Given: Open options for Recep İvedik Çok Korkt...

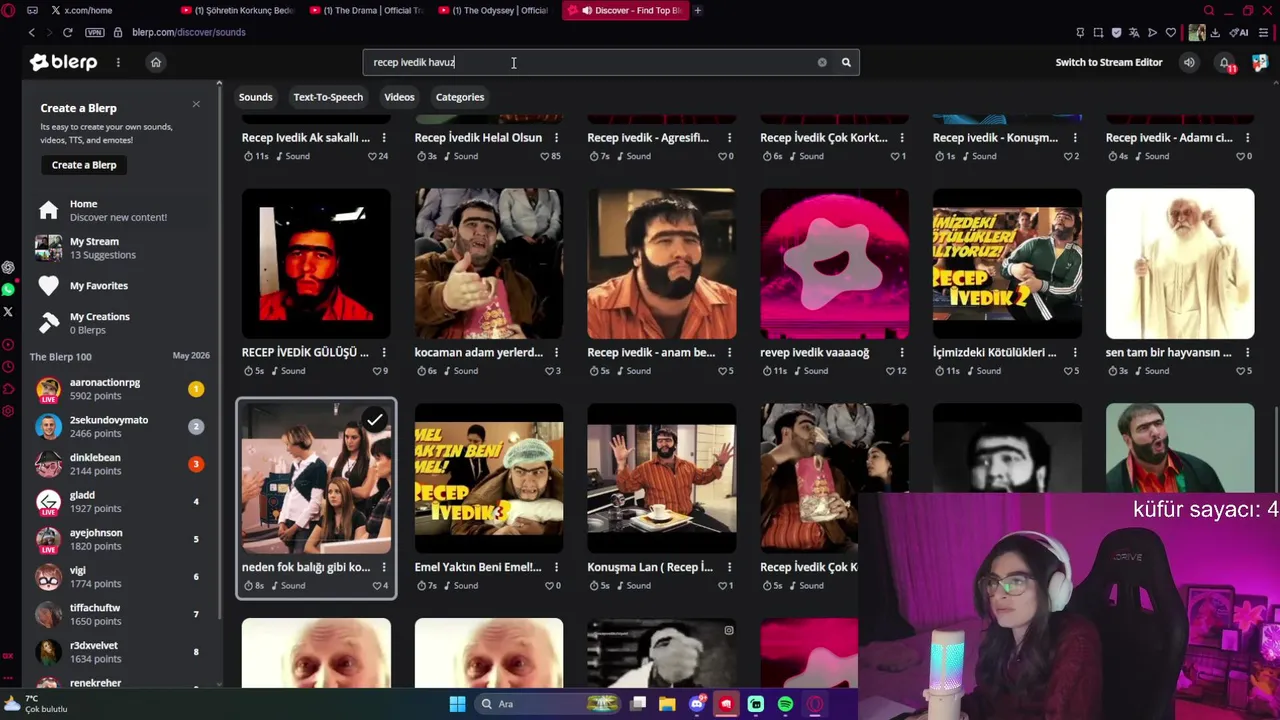Looking at the screenshot, I should click(902, 138).
